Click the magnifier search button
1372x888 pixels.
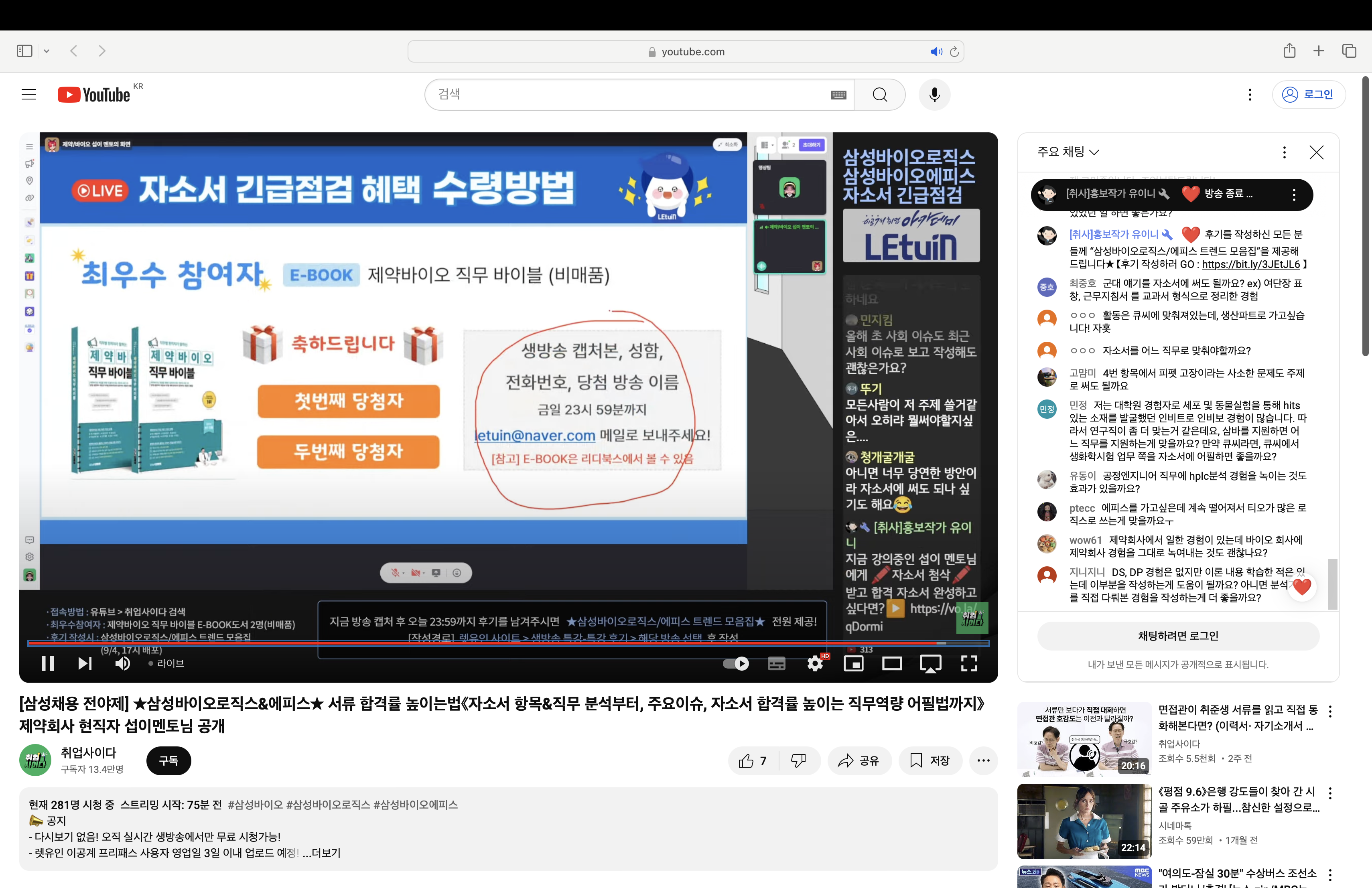(880, 95)
